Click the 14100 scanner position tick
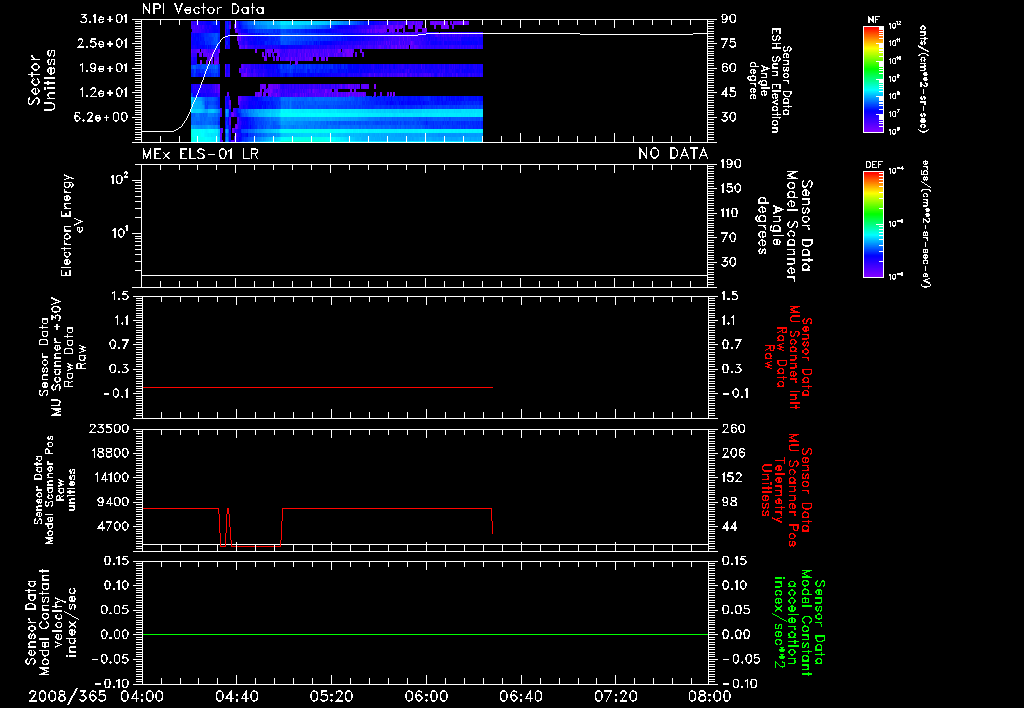This screenshot has width=1024, height=708. point(108,477)
